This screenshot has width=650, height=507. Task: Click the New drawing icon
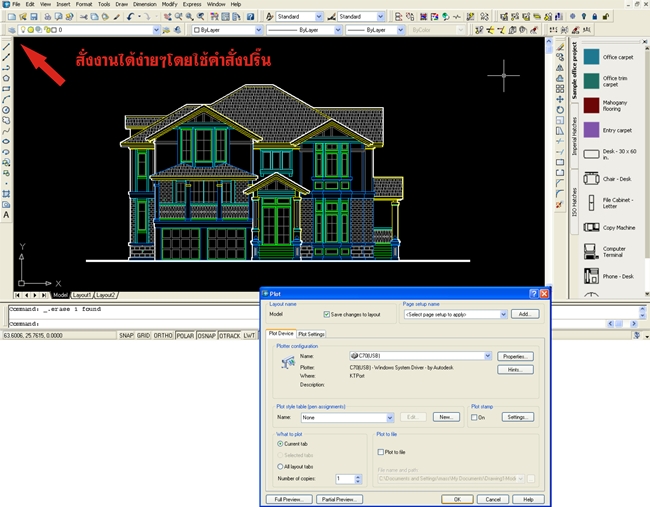[x=12, y=17]
